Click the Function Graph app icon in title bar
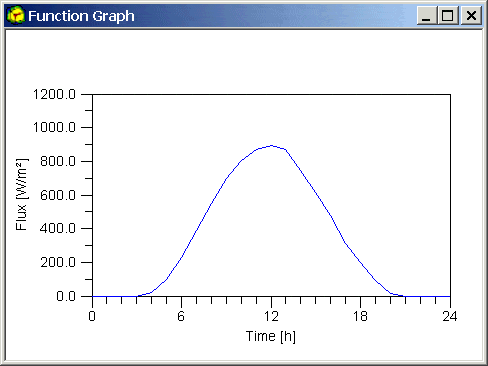The image size is (488, 366). [16, 15]
